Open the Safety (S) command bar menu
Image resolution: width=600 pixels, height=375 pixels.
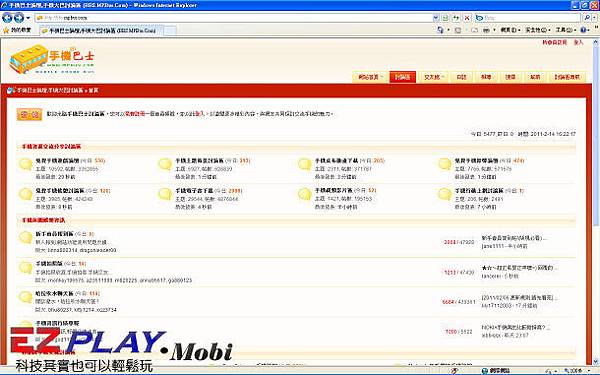tap(538, 30)
